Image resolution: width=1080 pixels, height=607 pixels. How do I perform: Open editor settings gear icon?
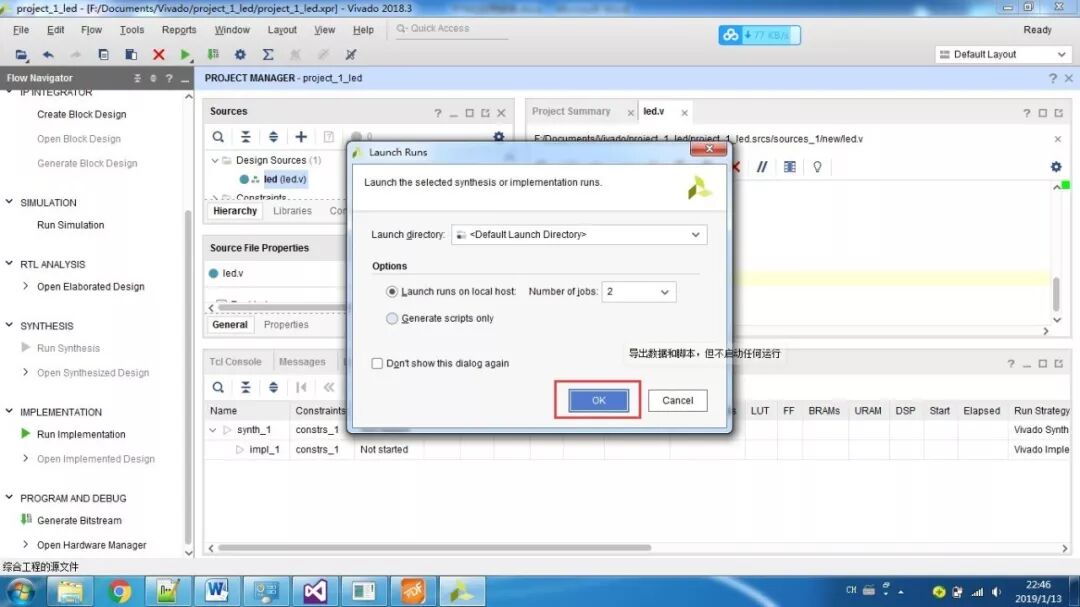point(1056,167)
